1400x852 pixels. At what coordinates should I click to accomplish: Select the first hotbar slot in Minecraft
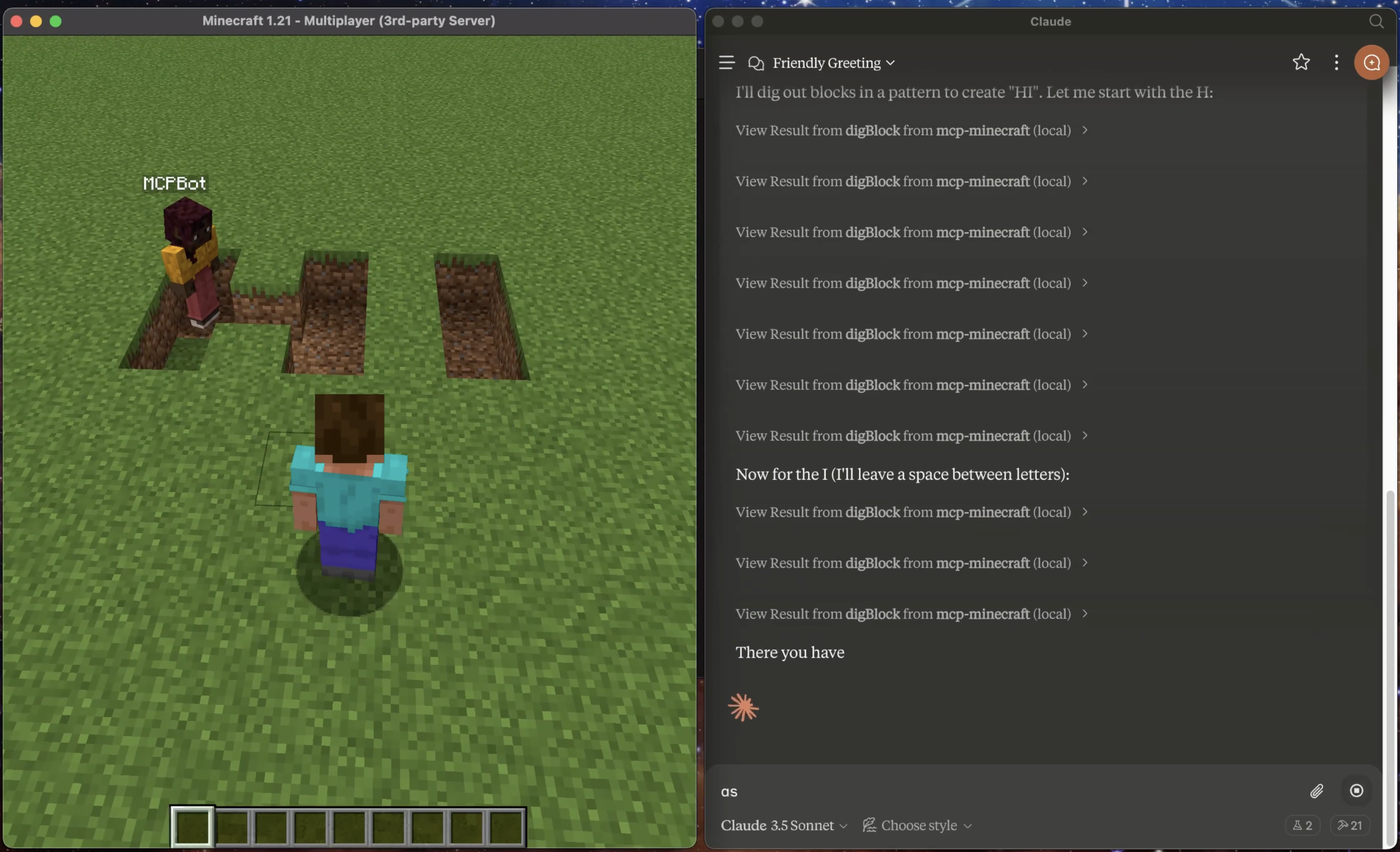192,827
